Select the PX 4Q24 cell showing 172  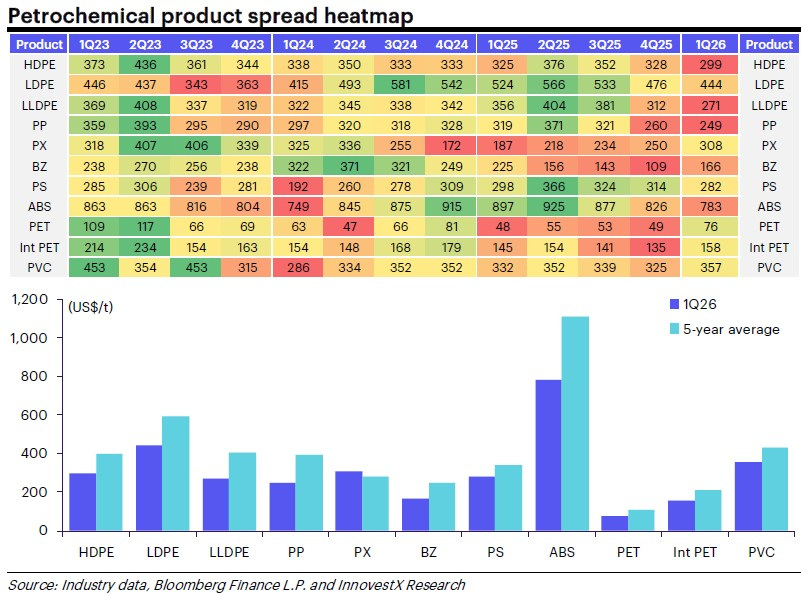[447, 146]
